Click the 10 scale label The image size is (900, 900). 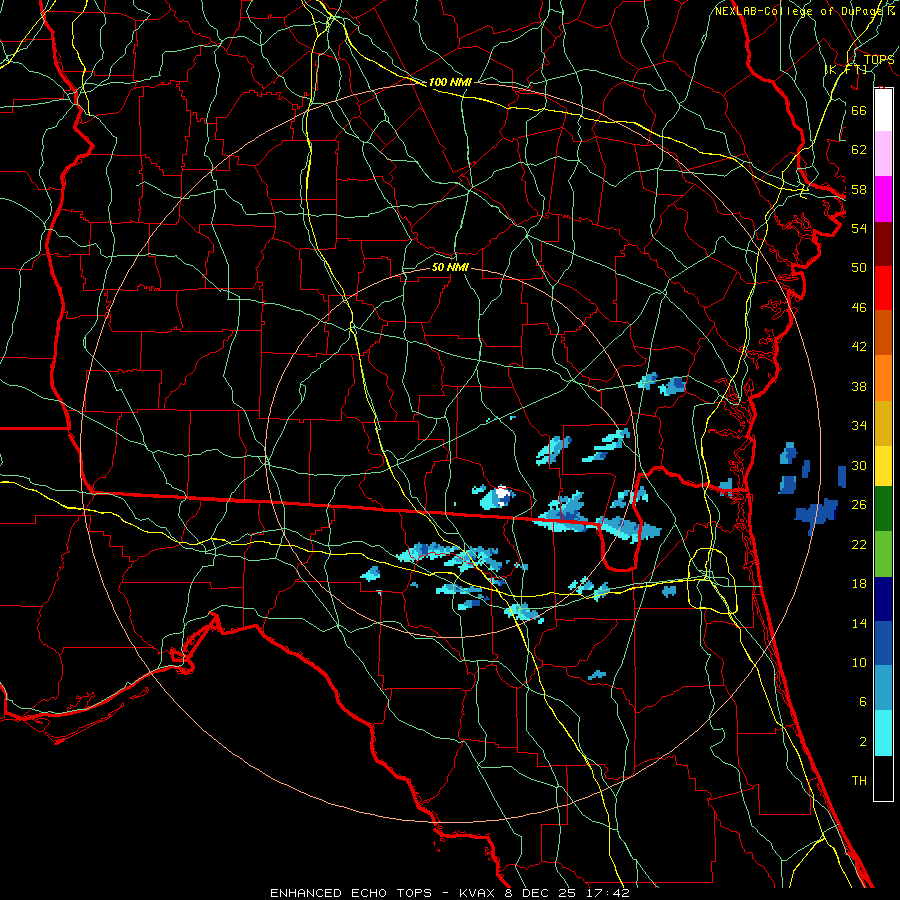(859, 663)
